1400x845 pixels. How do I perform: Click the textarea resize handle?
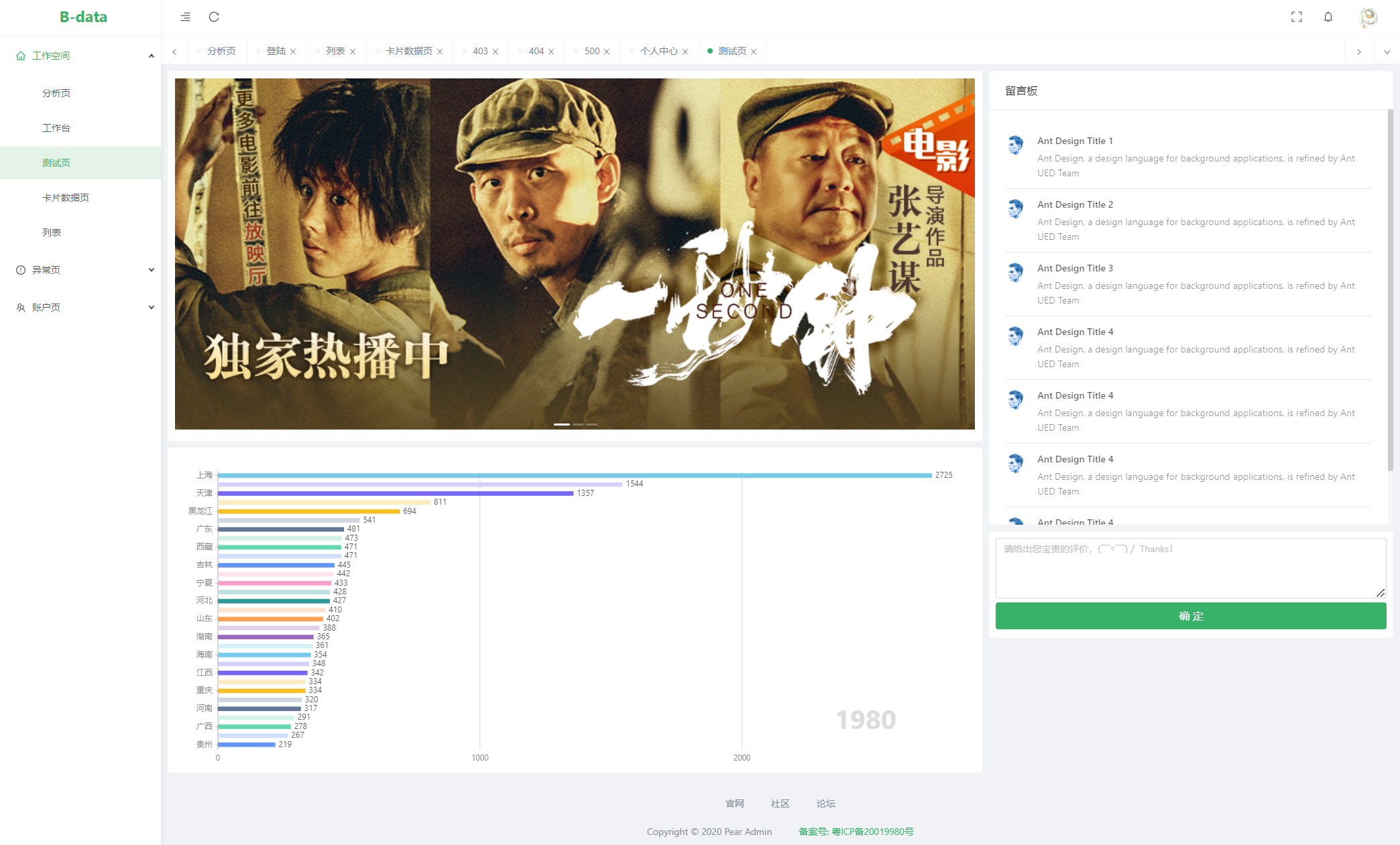tap(1381, 593)
